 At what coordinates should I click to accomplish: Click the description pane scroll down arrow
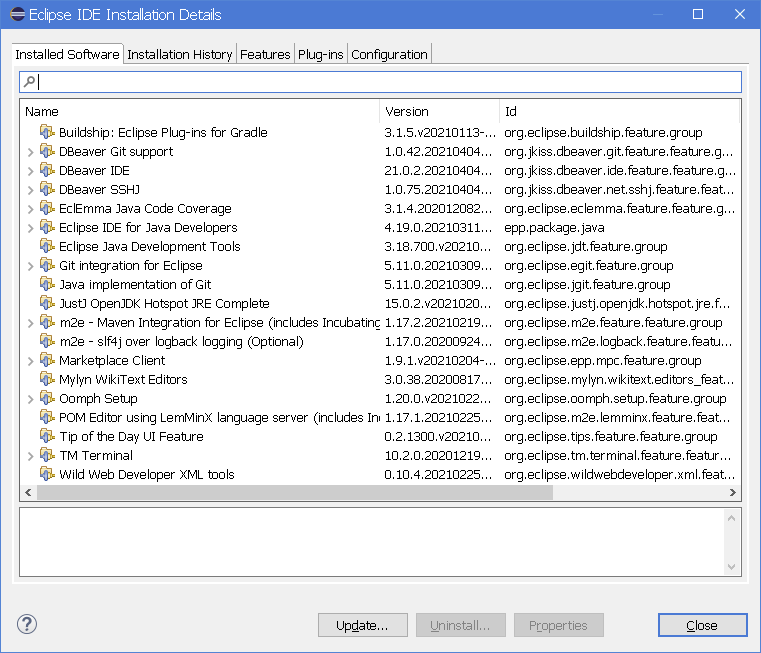pyautogui.click(x=731, y=567)
